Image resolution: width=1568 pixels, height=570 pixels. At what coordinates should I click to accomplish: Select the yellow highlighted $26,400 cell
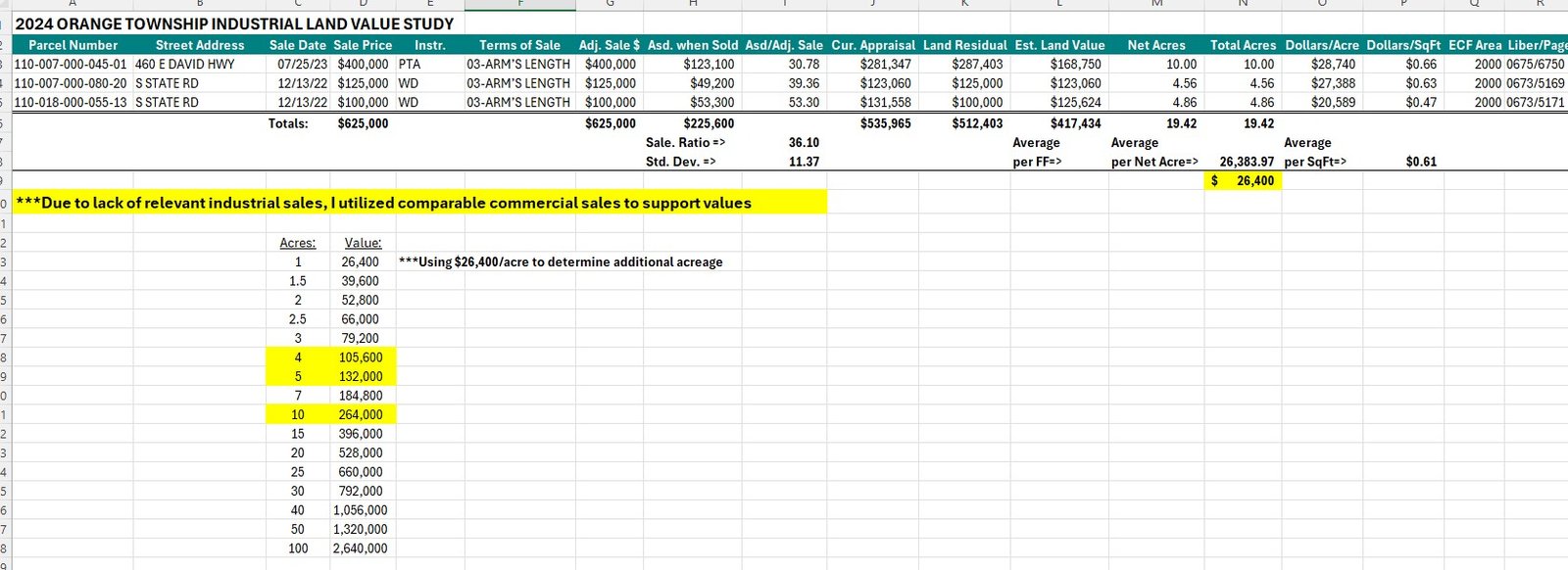(x=1243, y=181)
